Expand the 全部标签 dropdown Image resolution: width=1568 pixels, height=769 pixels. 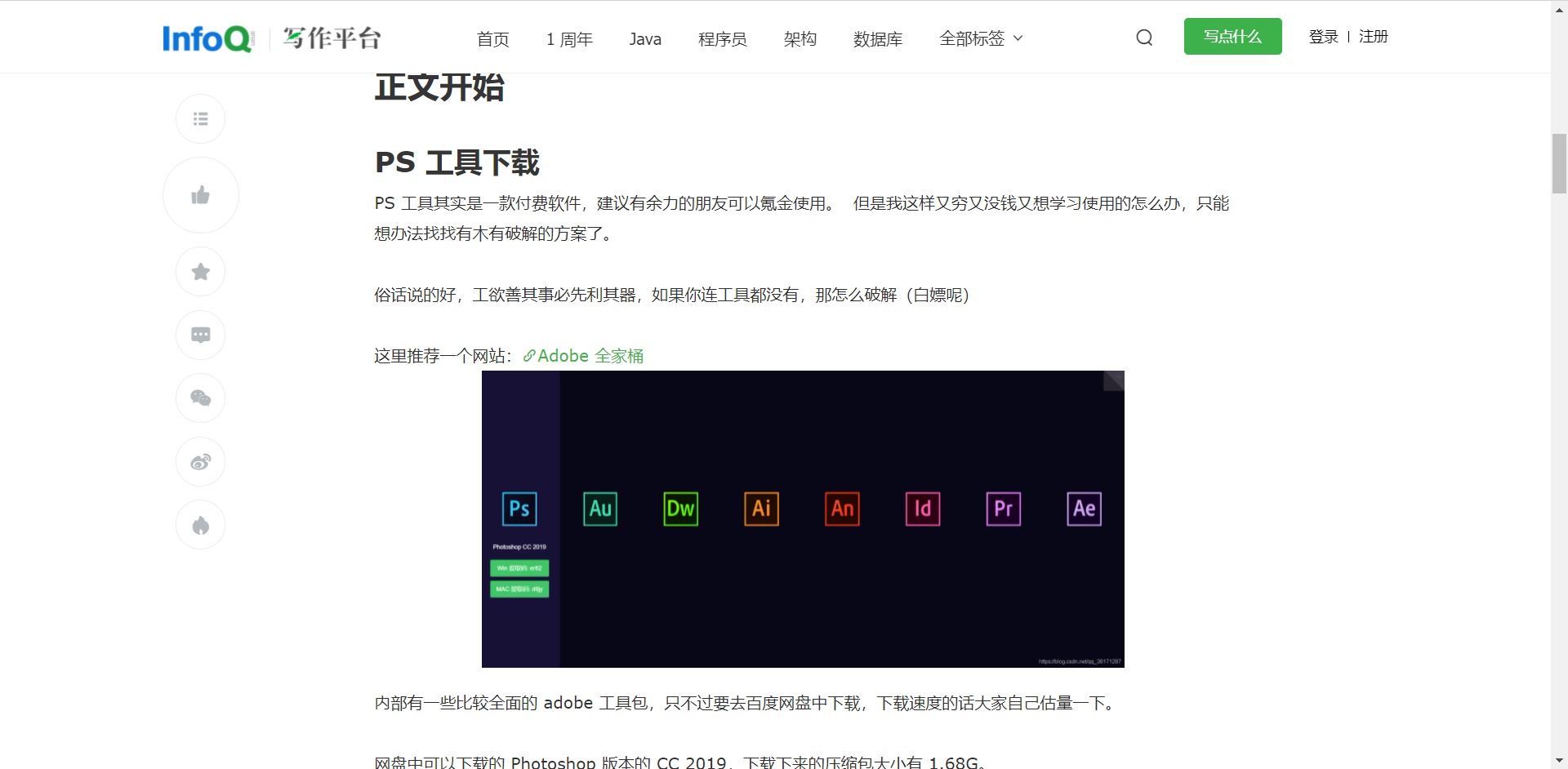pyautogui.click(x=981, y=38)
